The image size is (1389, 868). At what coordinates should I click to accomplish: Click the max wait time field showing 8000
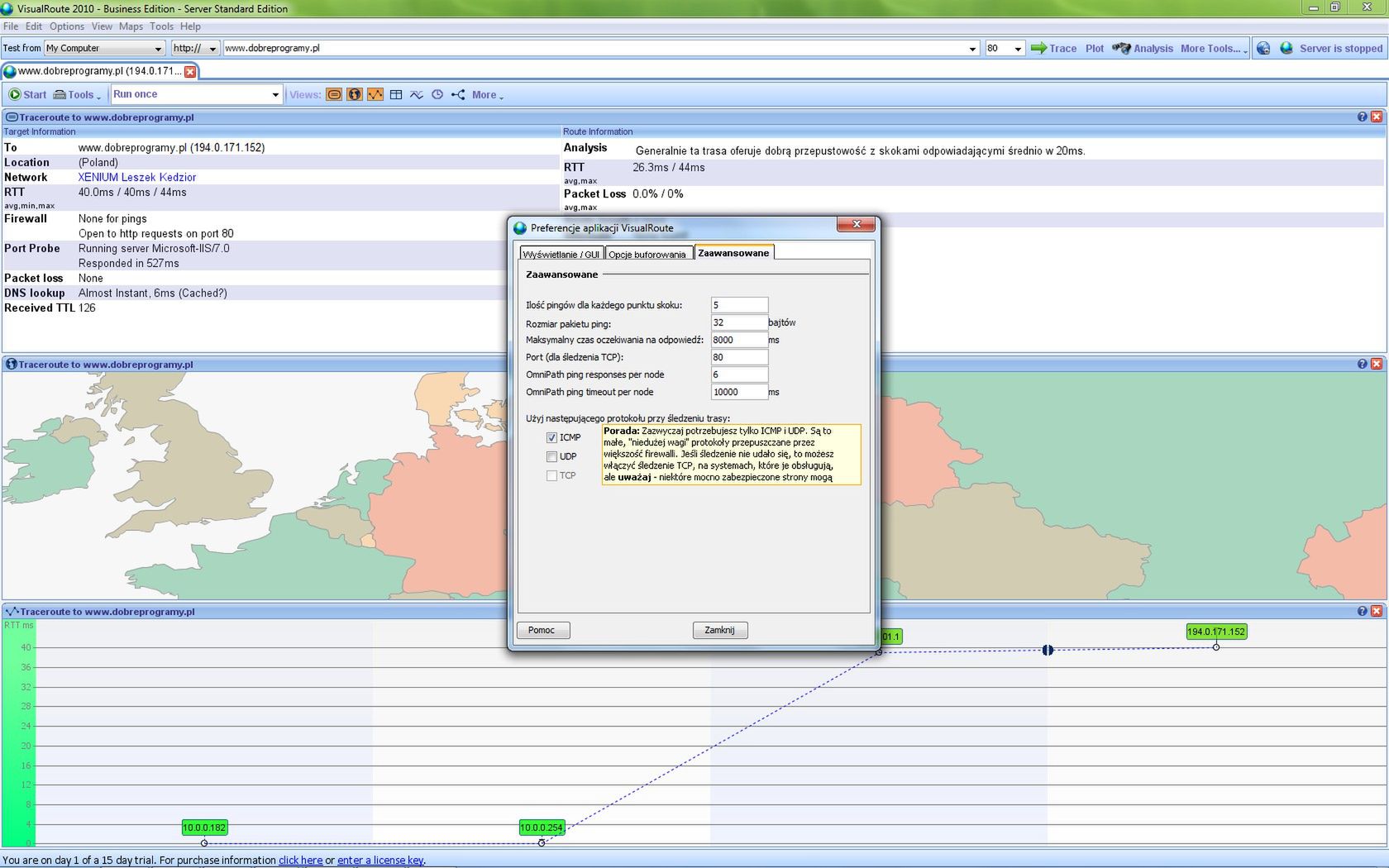tap(739, 340)
